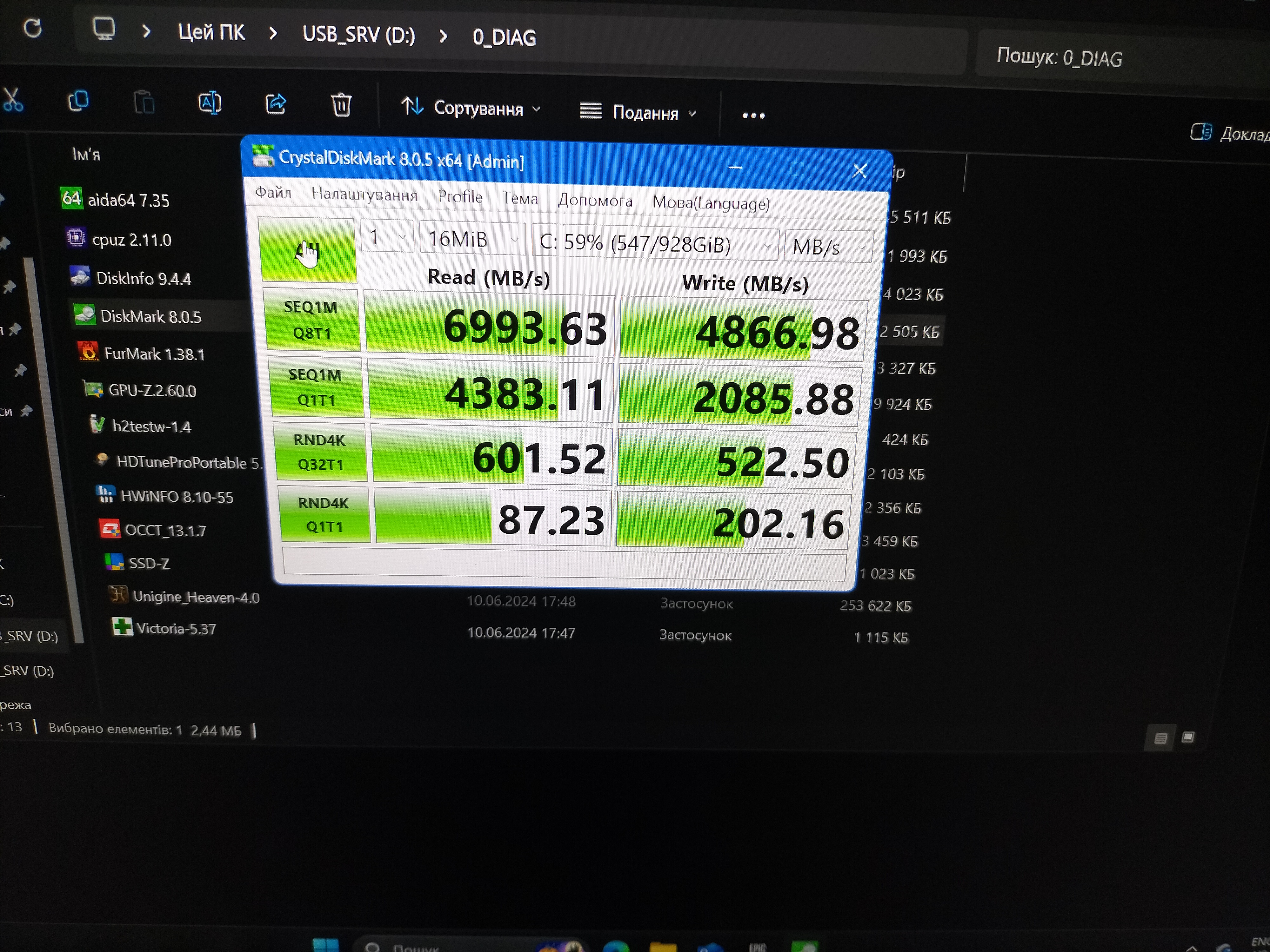Click the Copy icon in toolbar
Screen dimensions: 1270x952
[x=78, y=101]
